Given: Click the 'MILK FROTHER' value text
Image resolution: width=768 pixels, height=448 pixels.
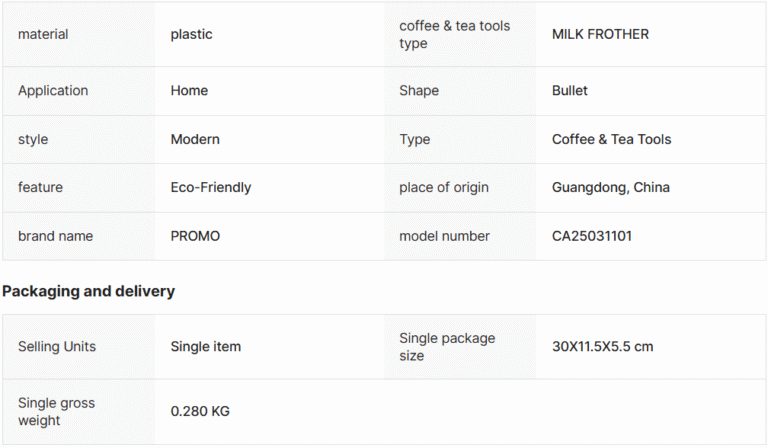Looking at the screenshot, I should (600, 34).
